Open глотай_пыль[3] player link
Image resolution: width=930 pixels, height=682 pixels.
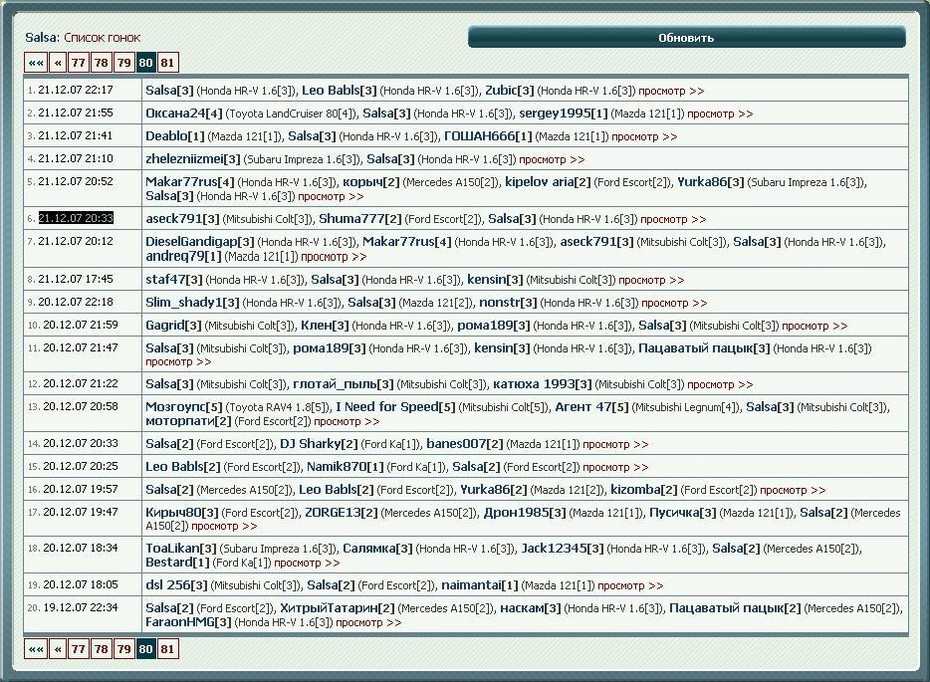coord(343,384)
